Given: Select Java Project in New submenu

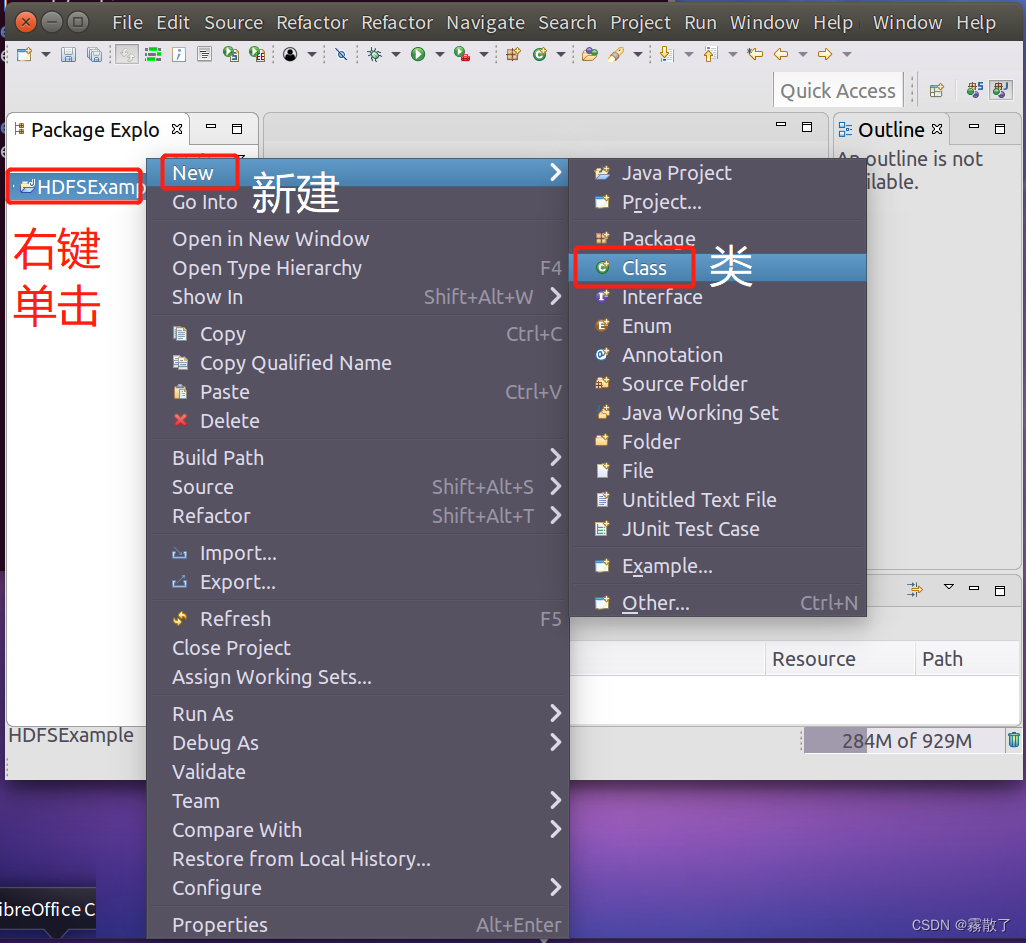Looking at the screenshot, I should (x=718, y=173).
